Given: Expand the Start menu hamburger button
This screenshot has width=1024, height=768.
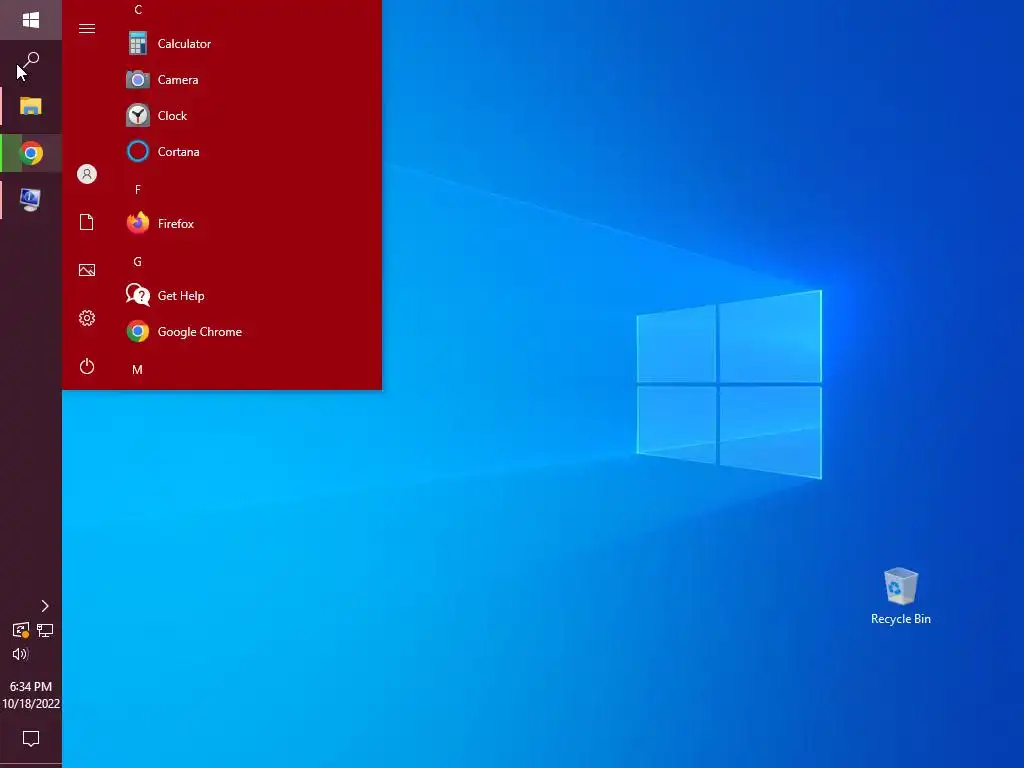Looking at the screenshot, I should [x=87, y=29].
